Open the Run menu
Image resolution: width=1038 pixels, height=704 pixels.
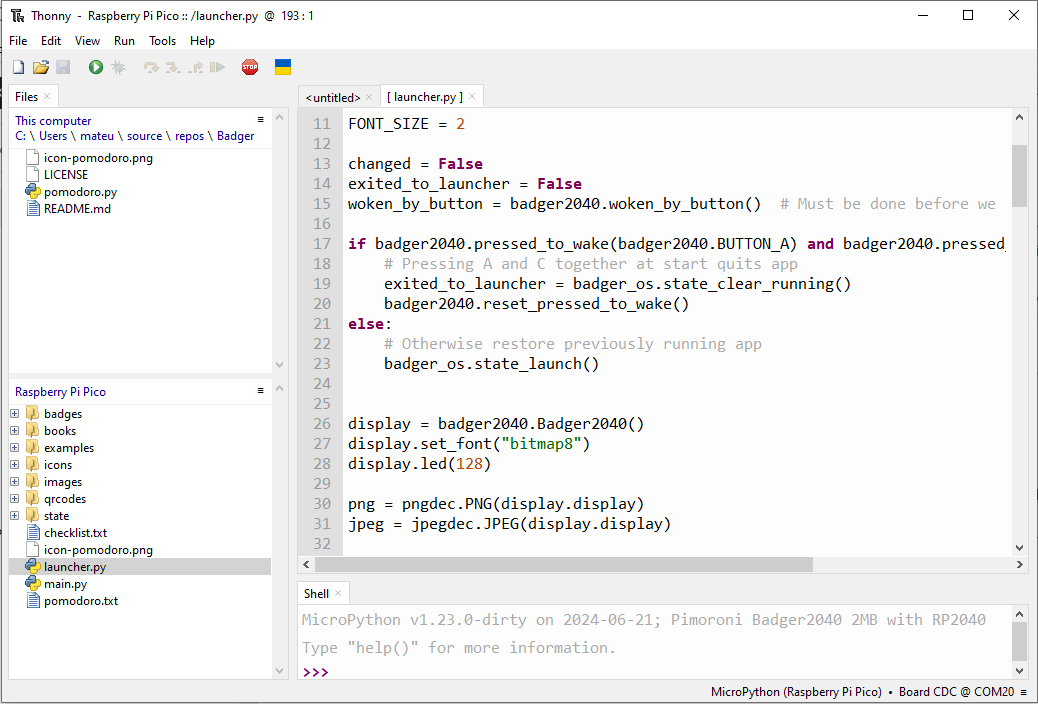124,41
